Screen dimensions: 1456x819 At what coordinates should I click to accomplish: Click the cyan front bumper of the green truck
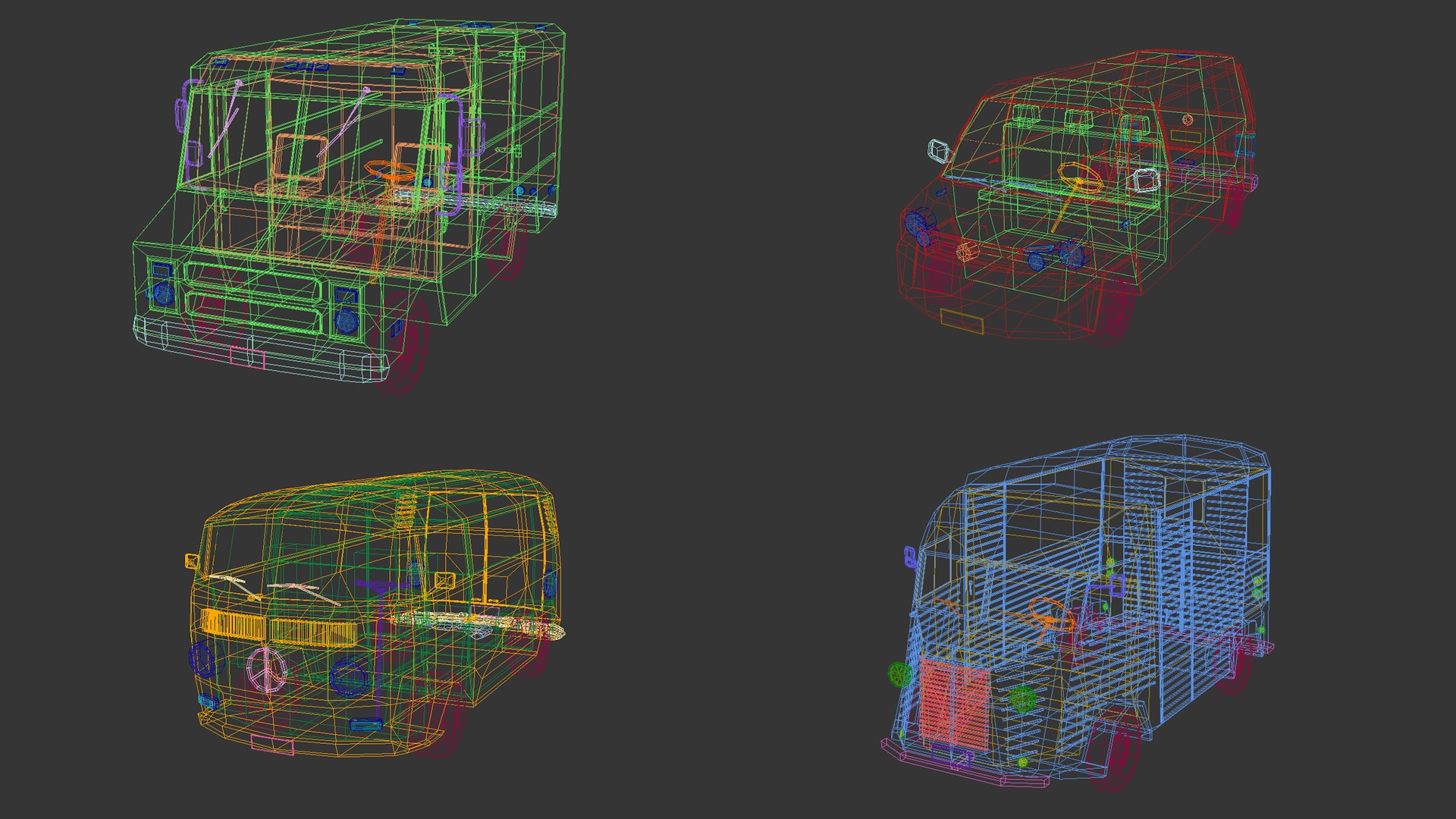point(261,348)
